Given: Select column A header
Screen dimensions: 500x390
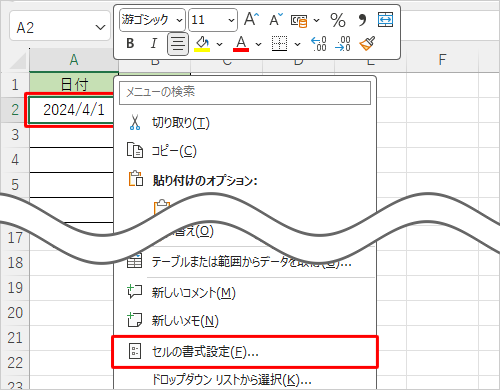Looking at the screenshot, I should 74,60.
